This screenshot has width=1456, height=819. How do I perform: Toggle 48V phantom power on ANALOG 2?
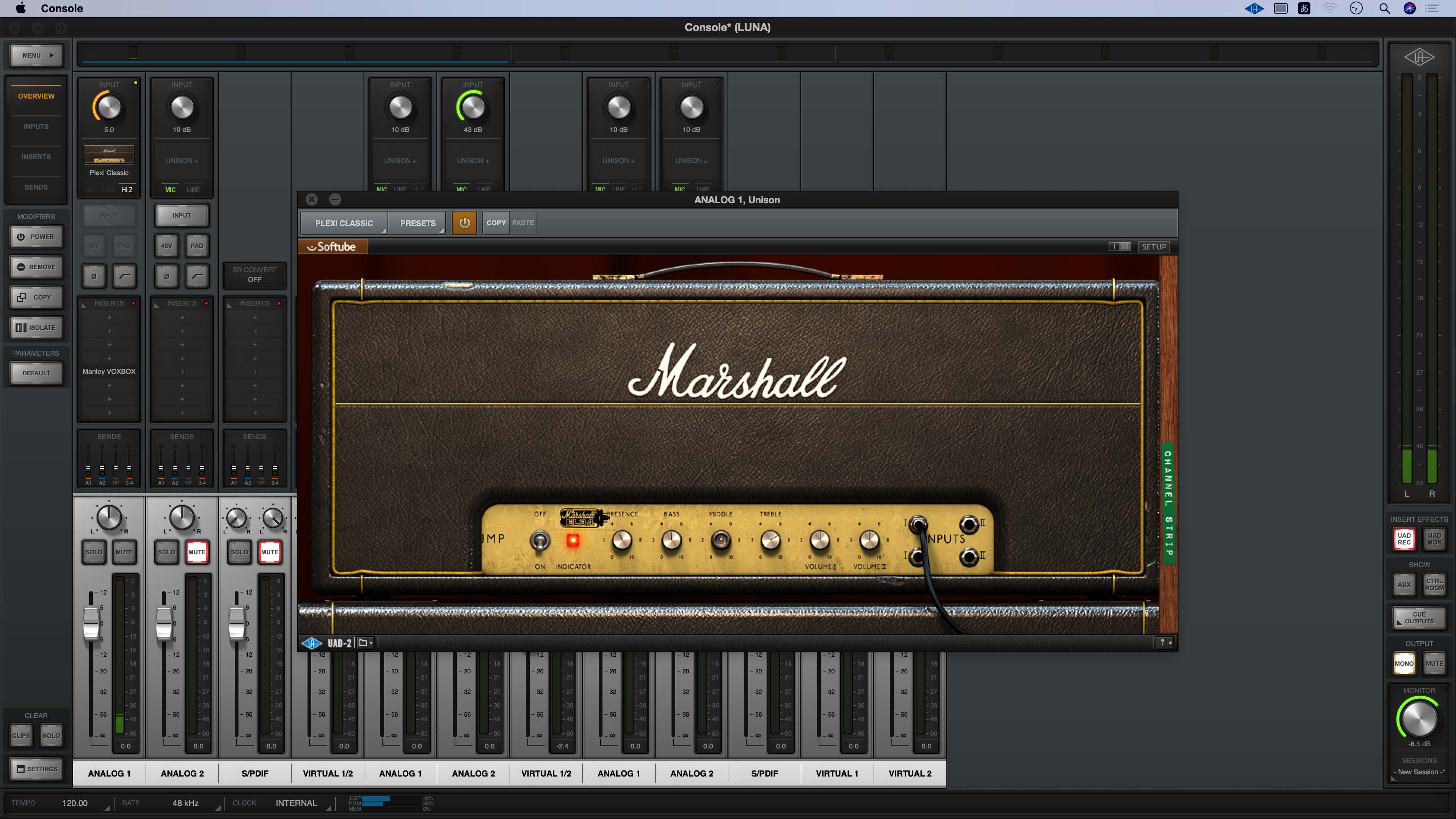(167, 246)
